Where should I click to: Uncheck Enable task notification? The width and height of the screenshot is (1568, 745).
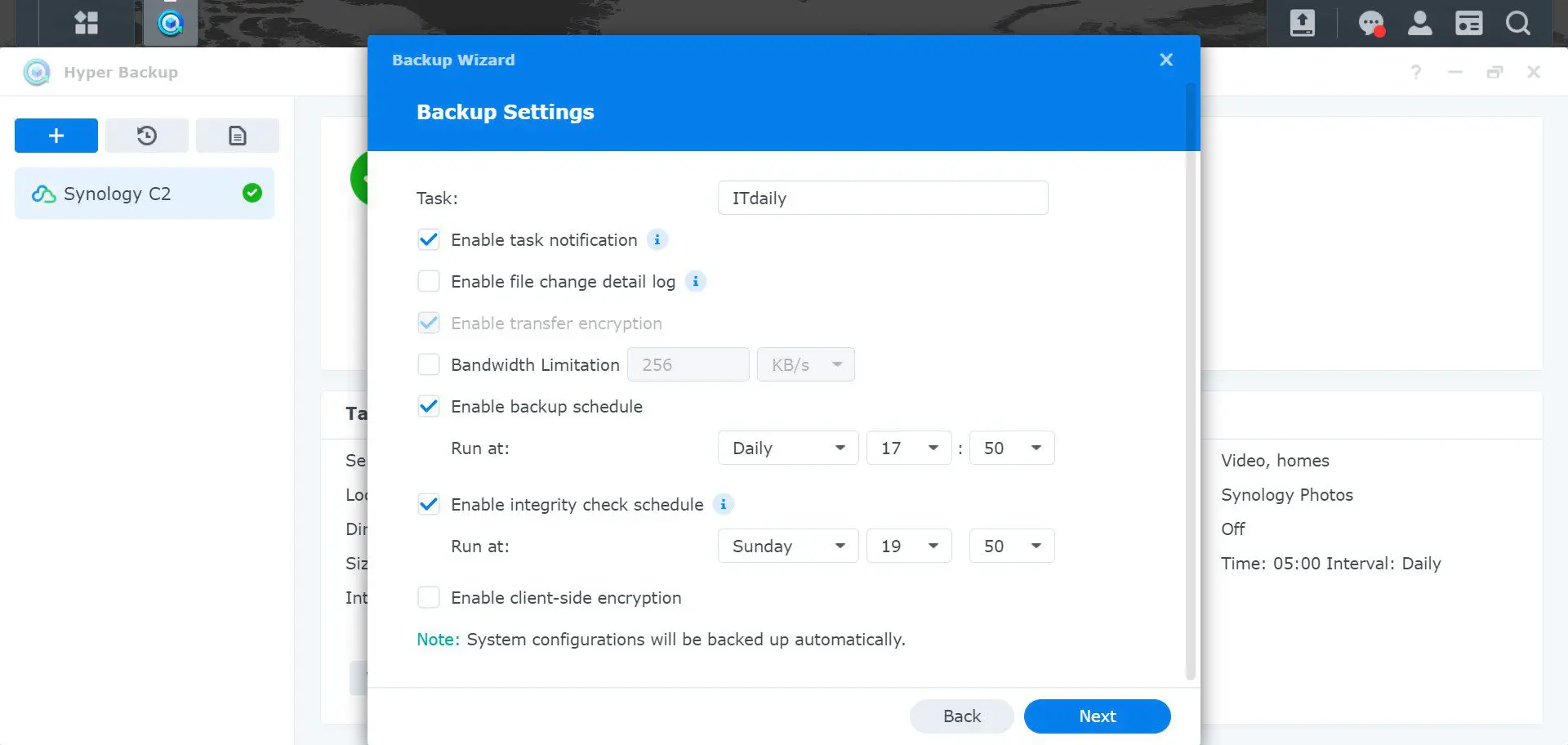tap(429, 239)
